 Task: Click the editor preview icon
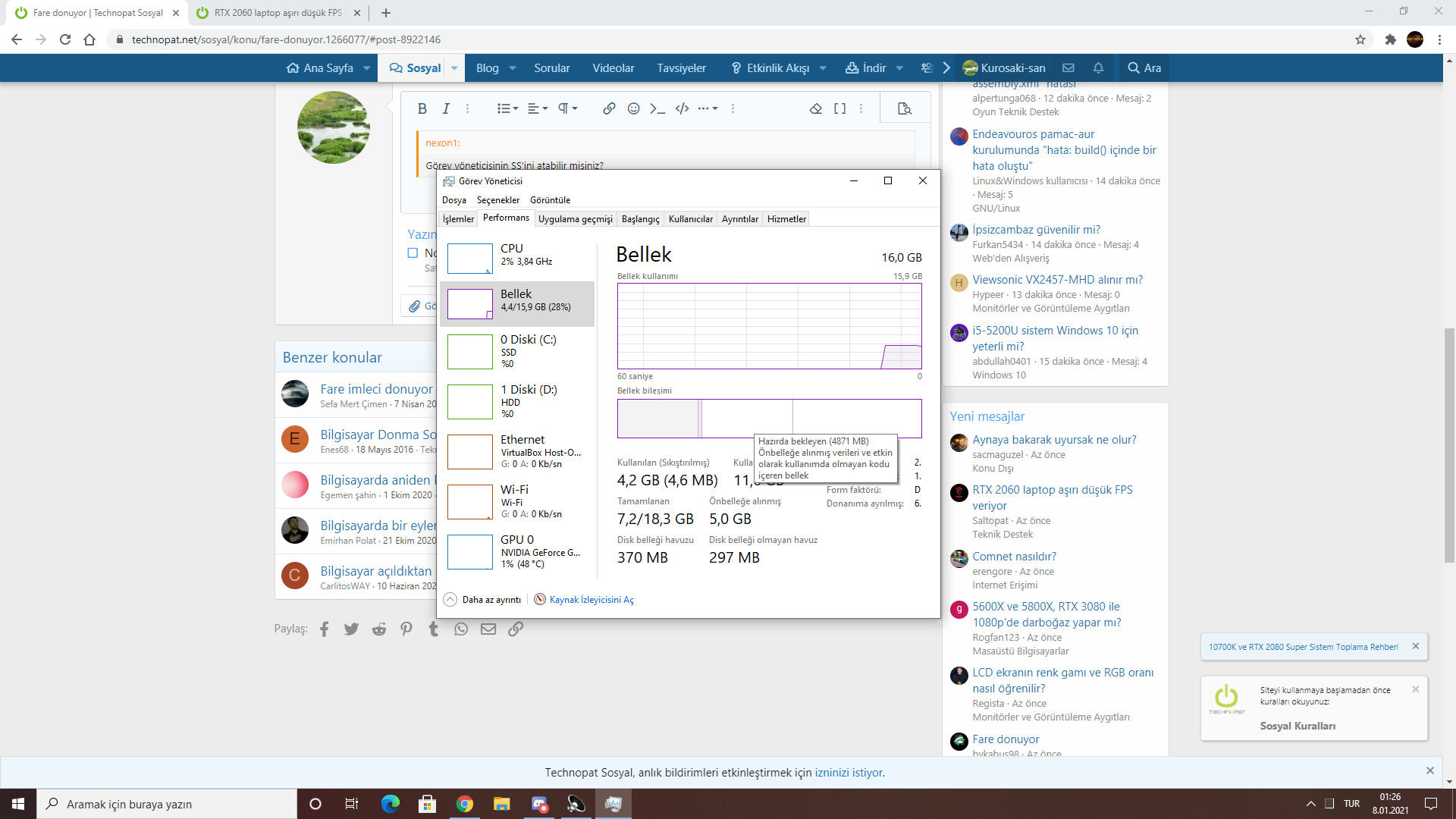pos(904,108)
